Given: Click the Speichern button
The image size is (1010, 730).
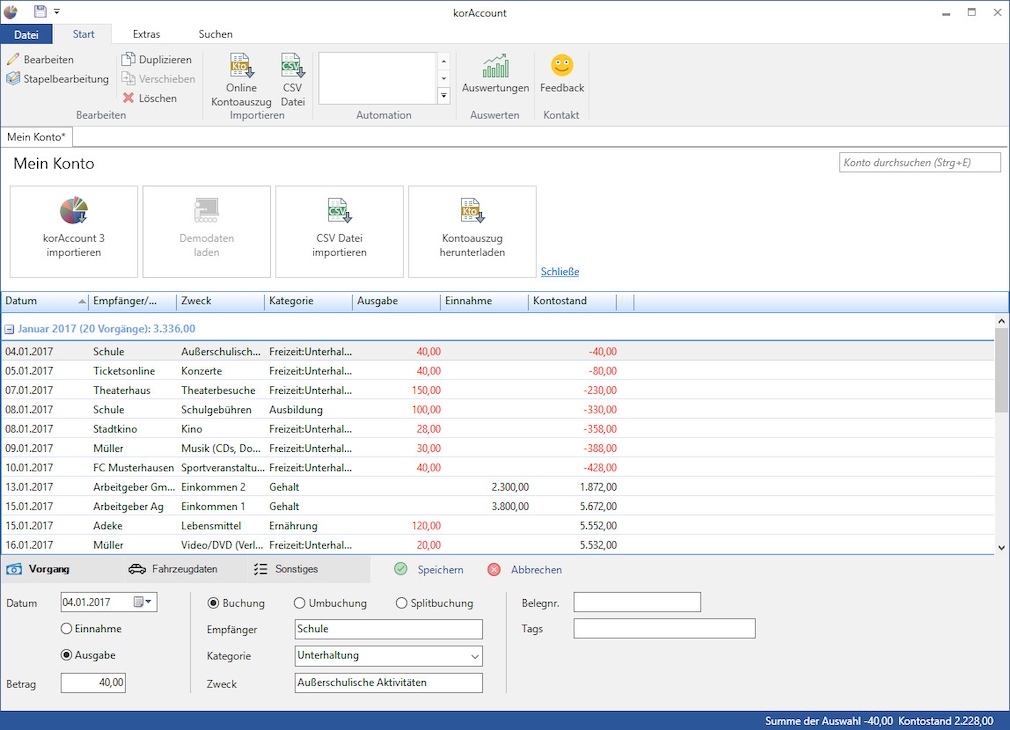Looking at the screenshot, I should (429, 570).
